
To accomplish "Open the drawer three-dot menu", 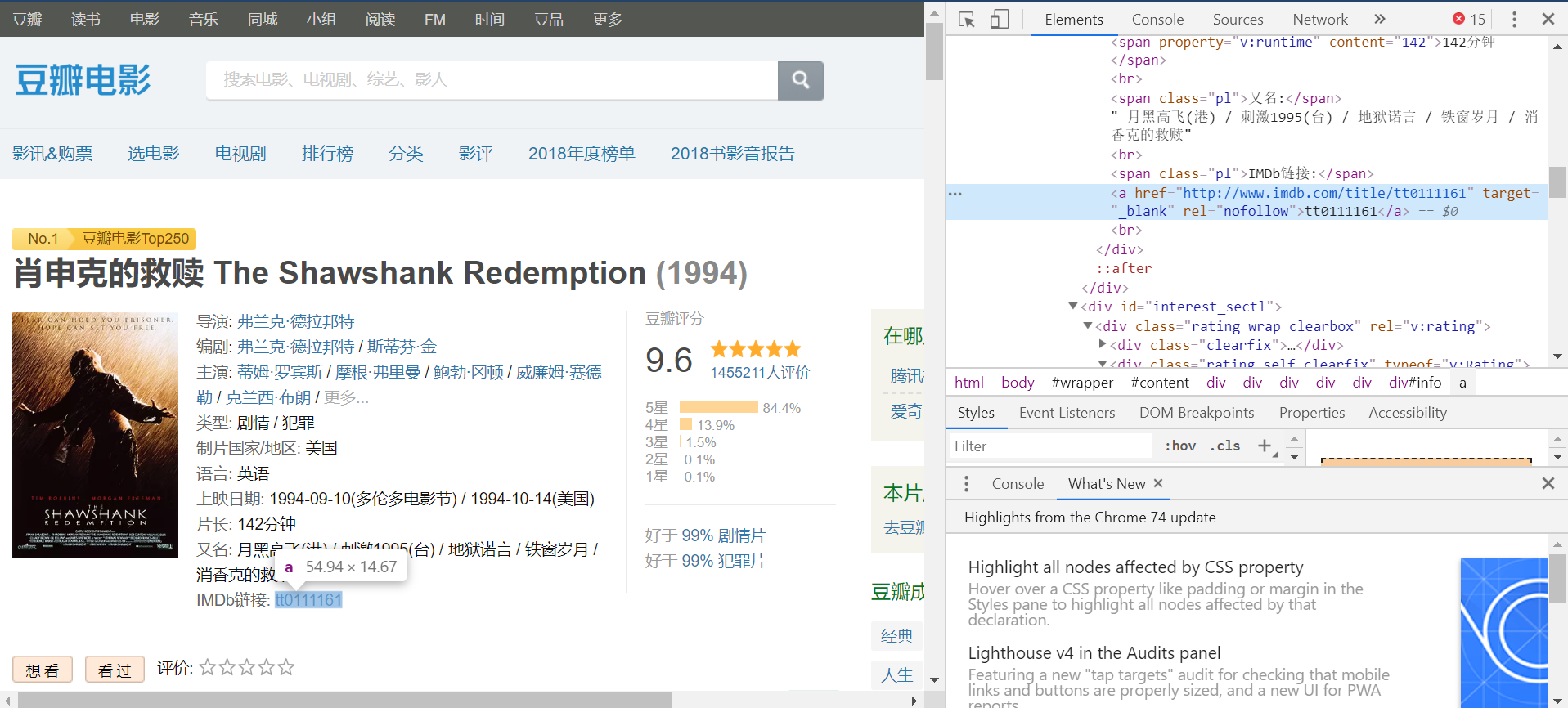I will 967,484.
